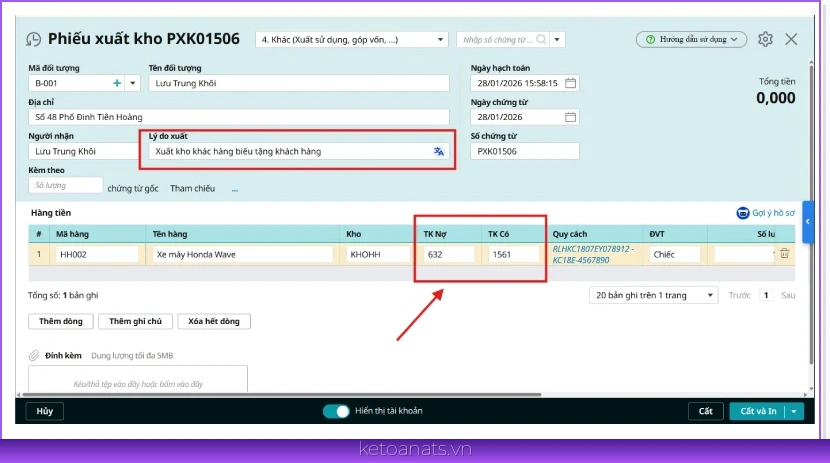Click the Thêm ghi chú button
The height and width of the screenshot is (463, 830).
(136, 321)
